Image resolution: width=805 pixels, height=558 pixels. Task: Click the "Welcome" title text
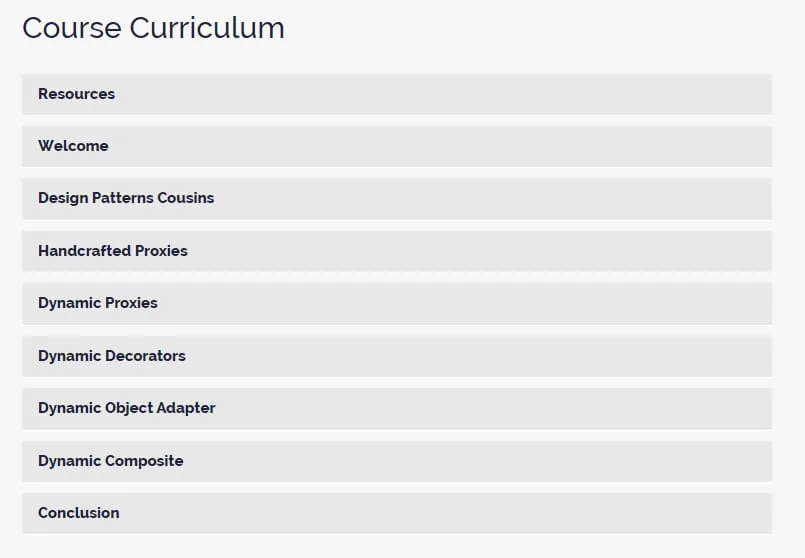[x=73, y=146]
